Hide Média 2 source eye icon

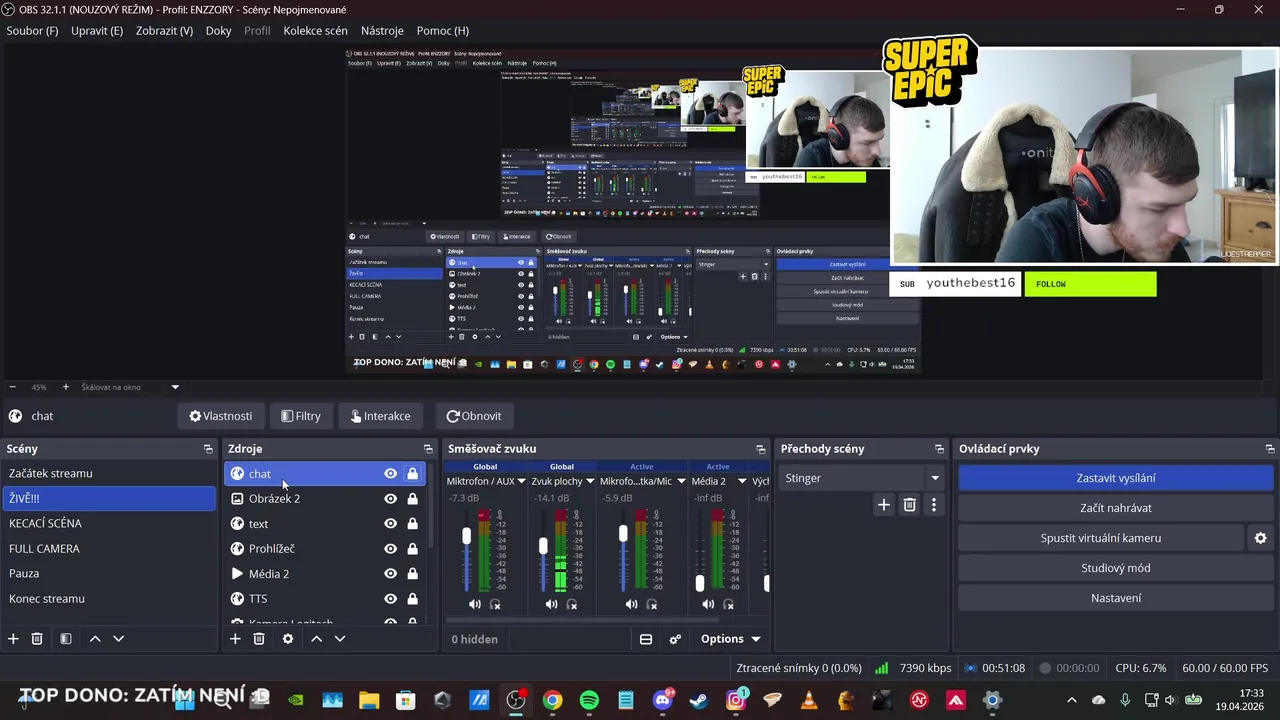pos(390,574)
